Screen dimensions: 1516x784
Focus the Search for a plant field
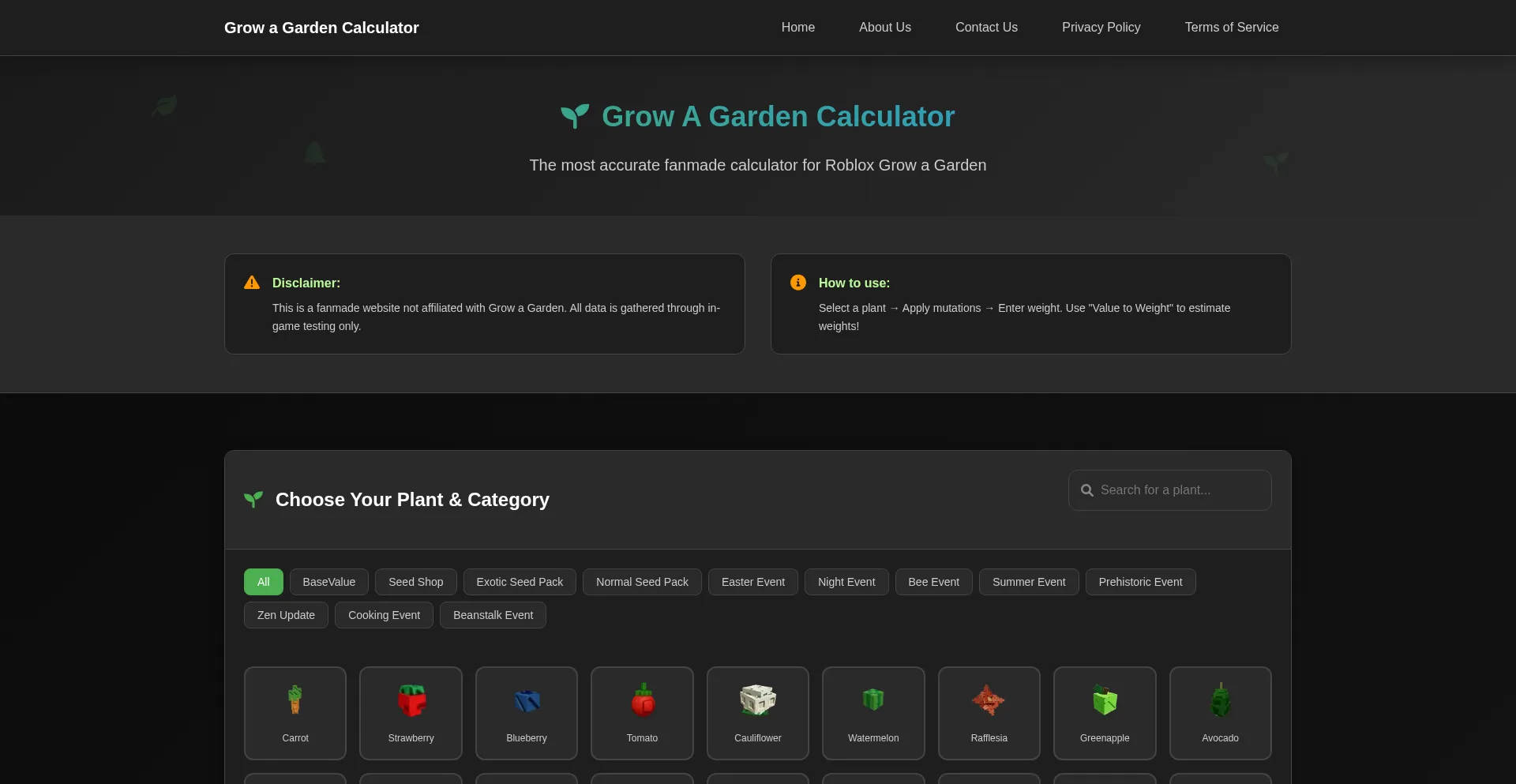[x=1170, y=490]
